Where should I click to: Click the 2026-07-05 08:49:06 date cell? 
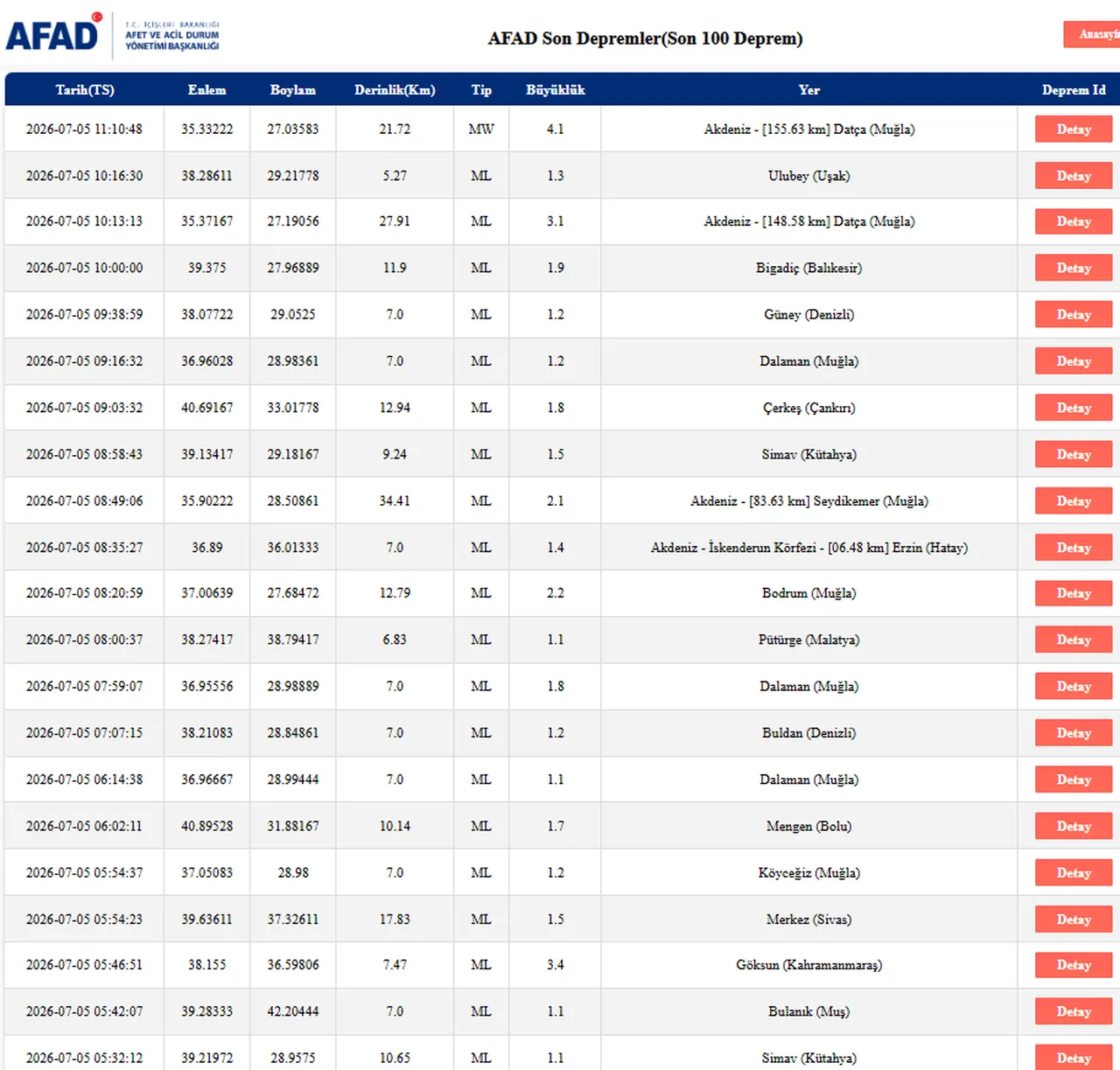point(85,501)
